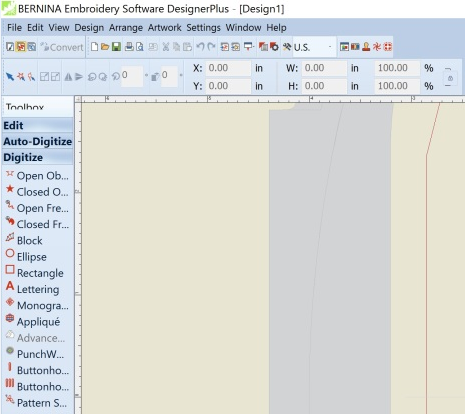Open the Settings menu
Image resolution: width=465 pixels, height=414 pixels.
click(x=203, y=28)
